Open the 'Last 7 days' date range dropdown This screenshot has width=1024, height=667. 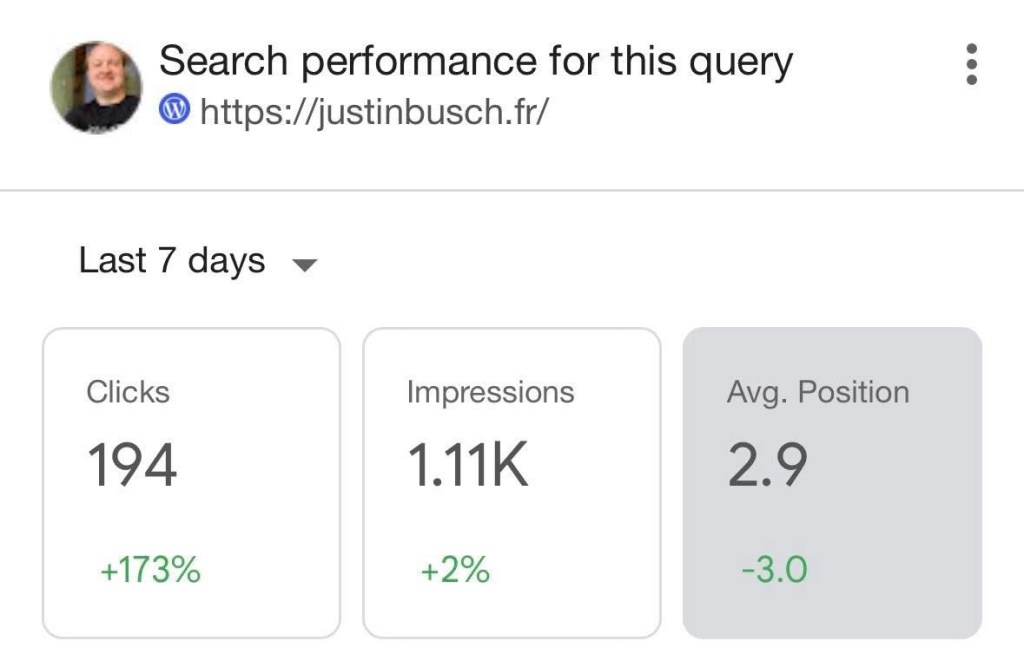tap(172, 261)
